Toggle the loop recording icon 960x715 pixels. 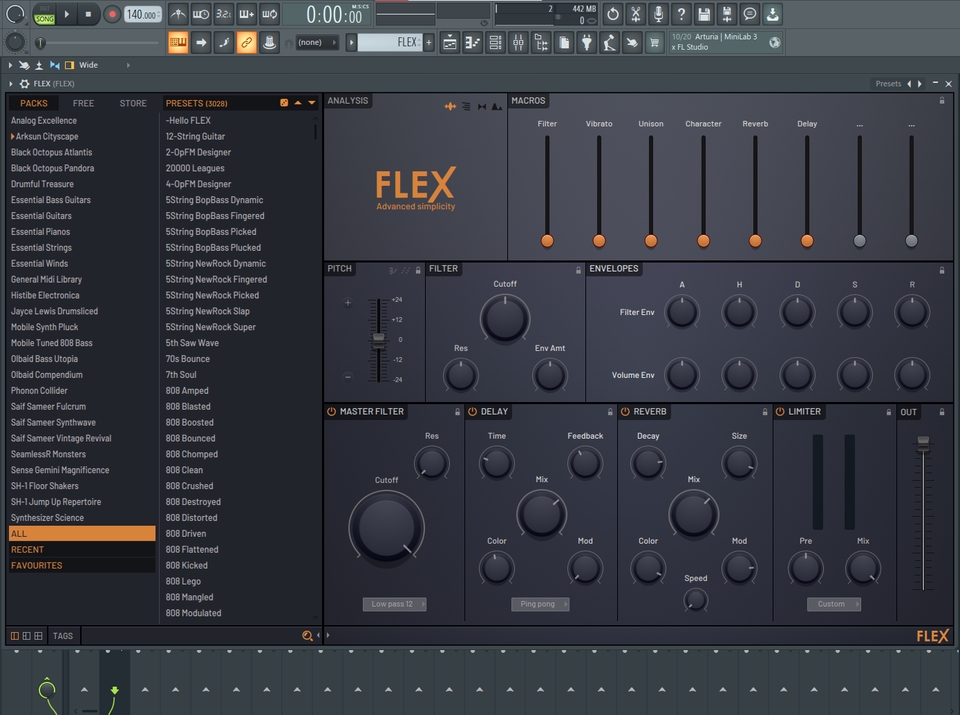point(269,13)
